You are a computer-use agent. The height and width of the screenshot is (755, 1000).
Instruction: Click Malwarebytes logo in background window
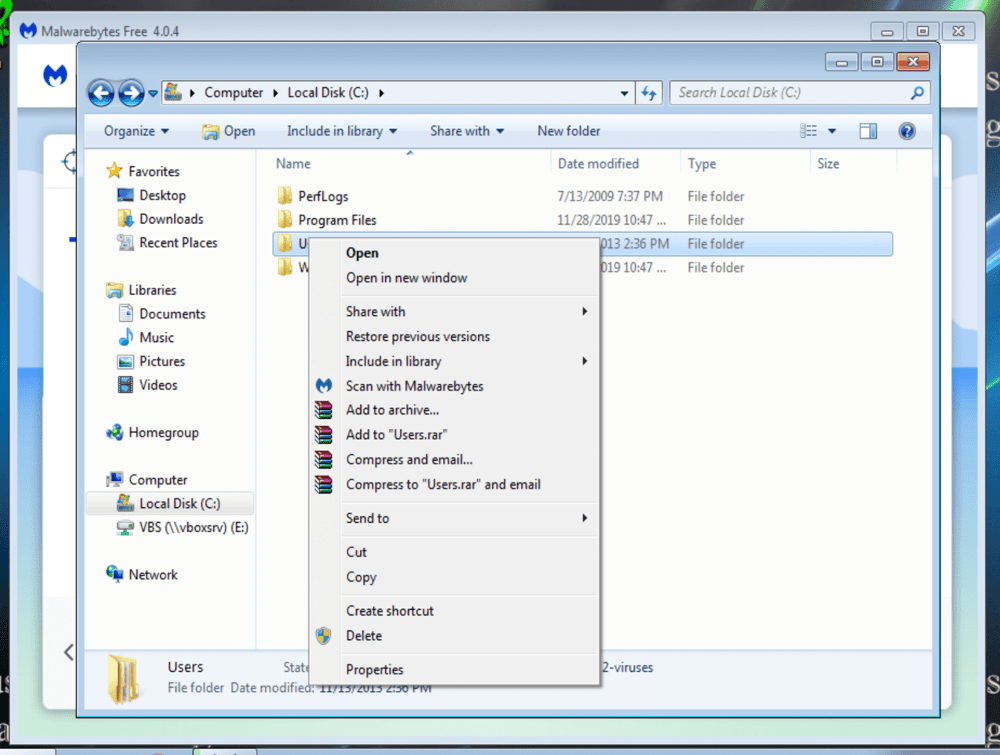click(55, 76)
